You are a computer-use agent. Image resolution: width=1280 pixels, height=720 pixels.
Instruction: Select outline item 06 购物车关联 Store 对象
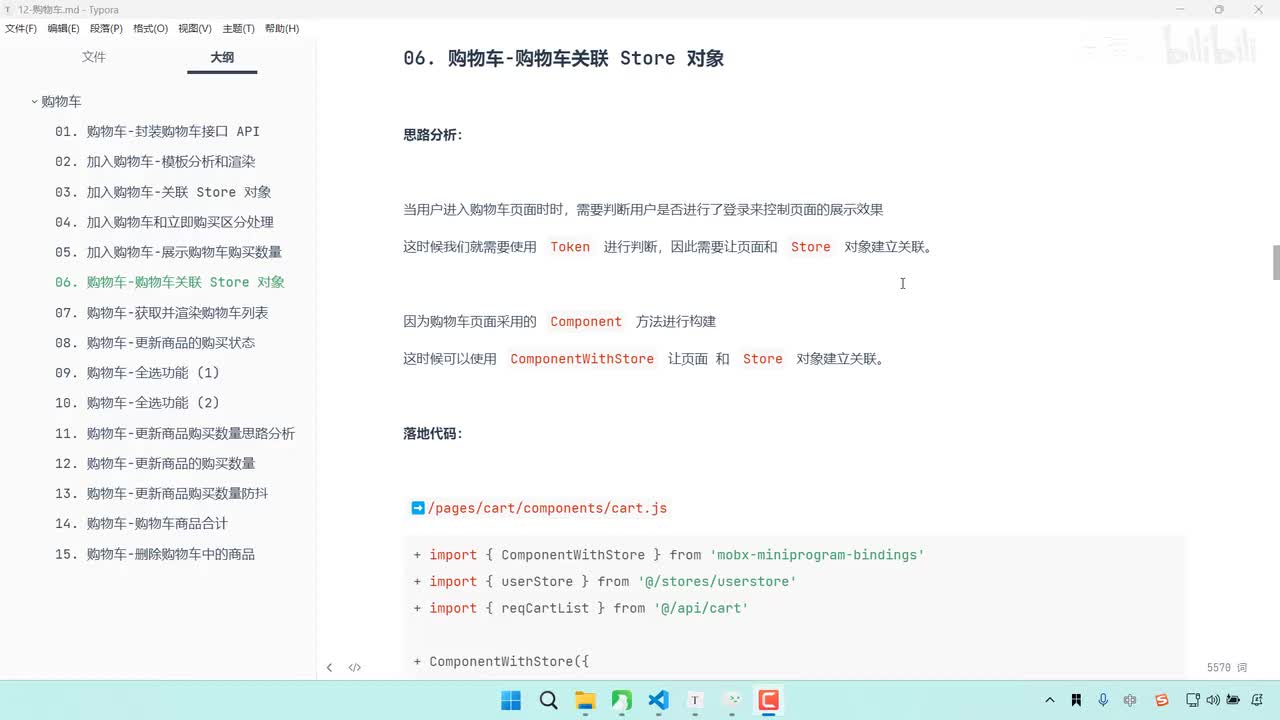(x=170, y=282)
